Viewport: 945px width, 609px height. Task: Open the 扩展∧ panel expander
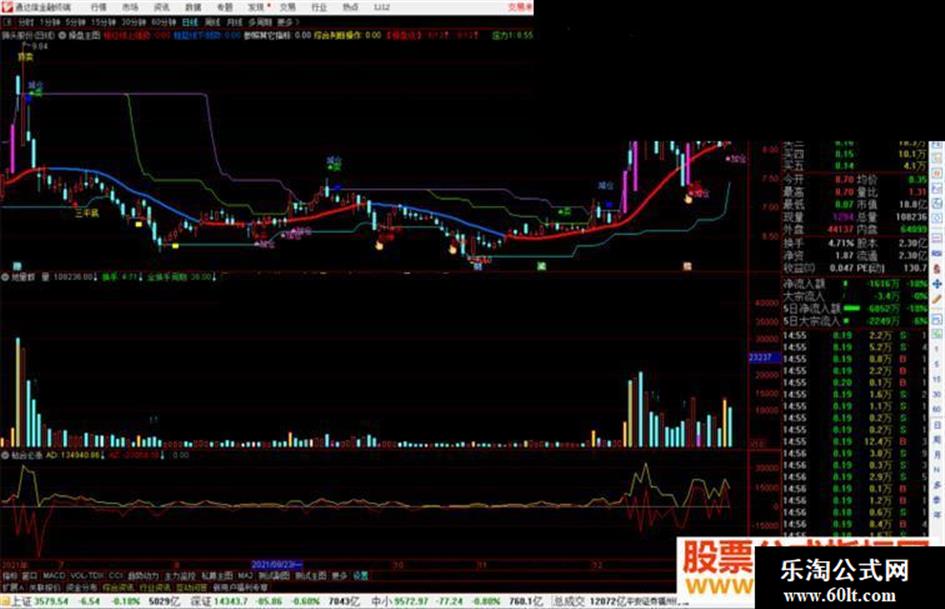pos(13,587)
